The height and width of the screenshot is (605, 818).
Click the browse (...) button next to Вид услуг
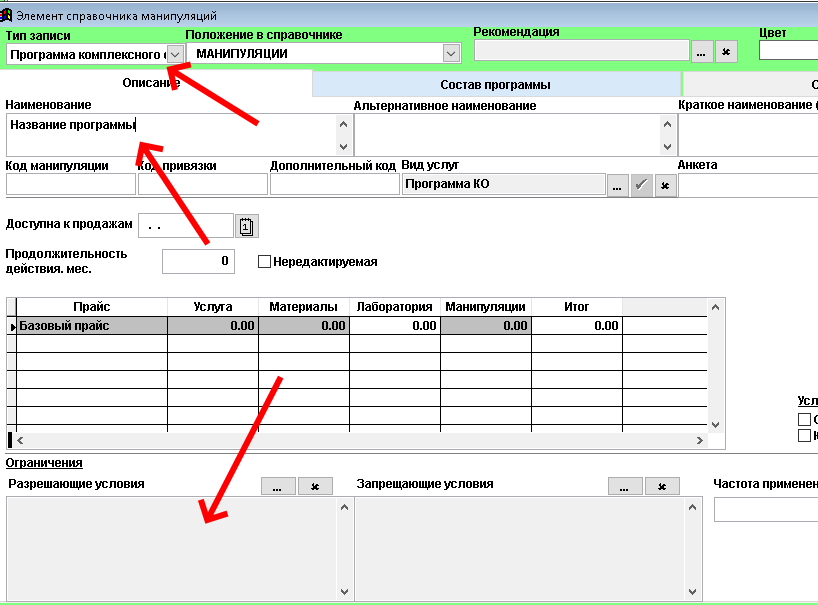[x=617, y=185]
